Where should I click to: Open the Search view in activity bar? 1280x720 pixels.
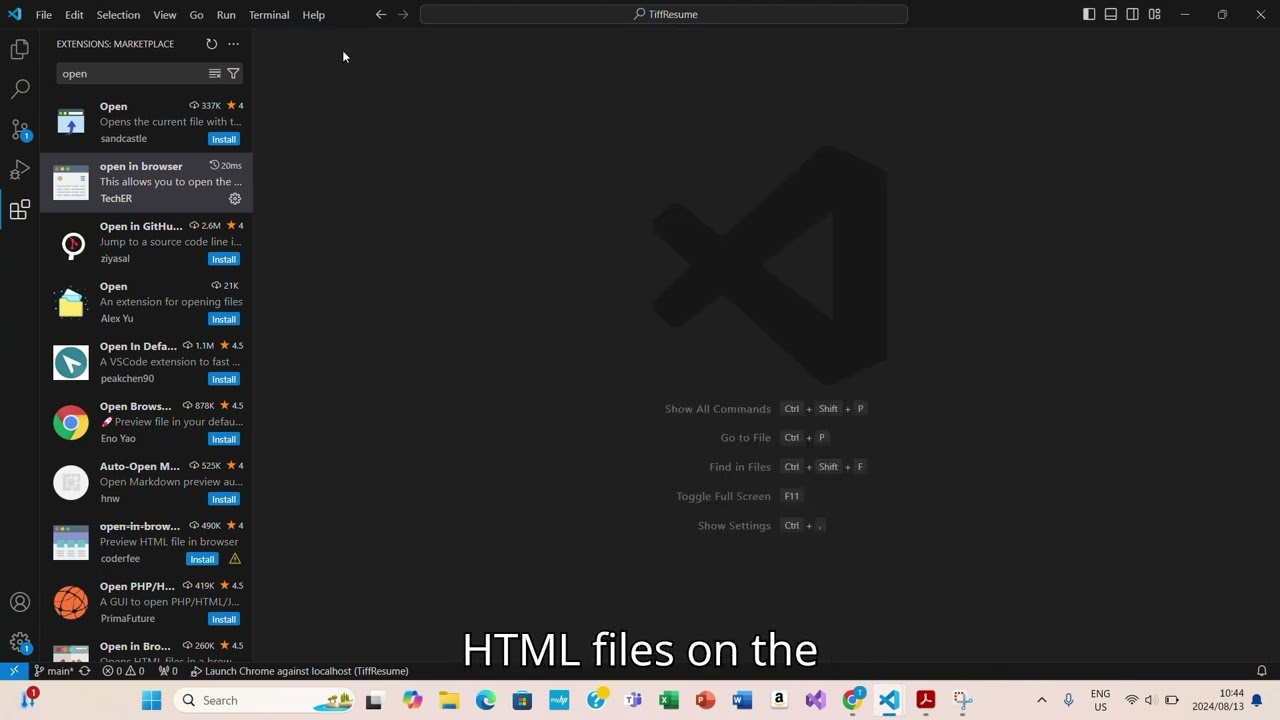[20, 89]
